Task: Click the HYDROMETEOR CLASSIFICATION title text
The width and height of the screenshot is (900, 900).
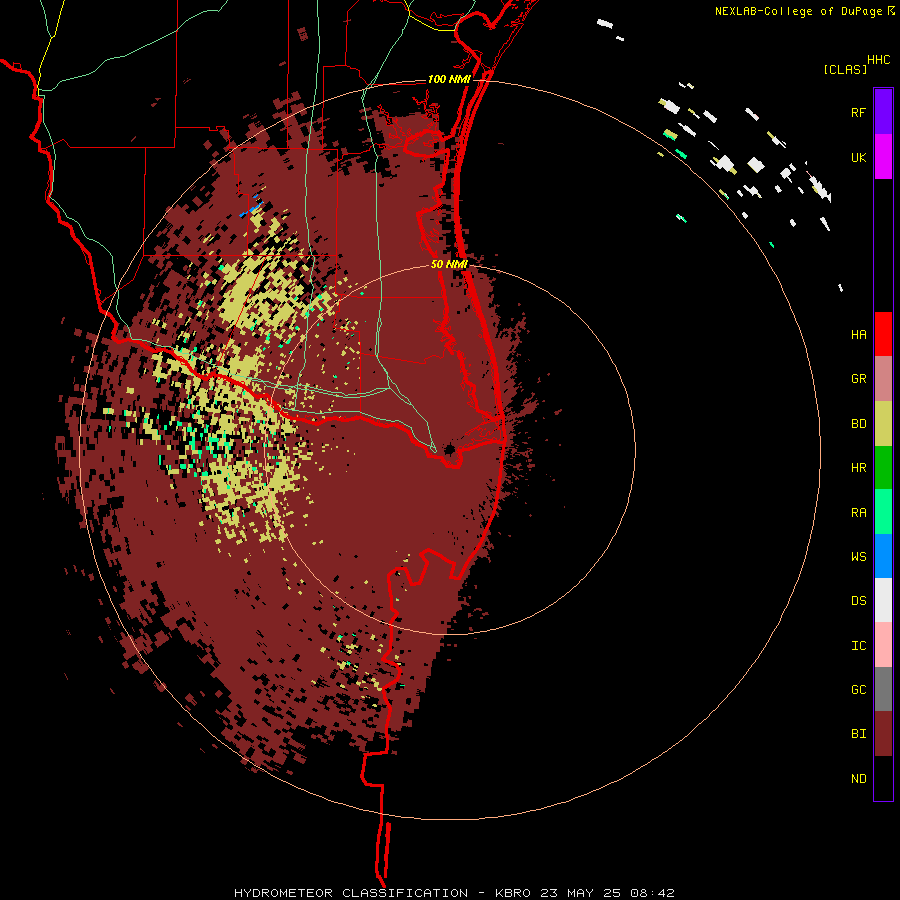Action: [351, 893]
